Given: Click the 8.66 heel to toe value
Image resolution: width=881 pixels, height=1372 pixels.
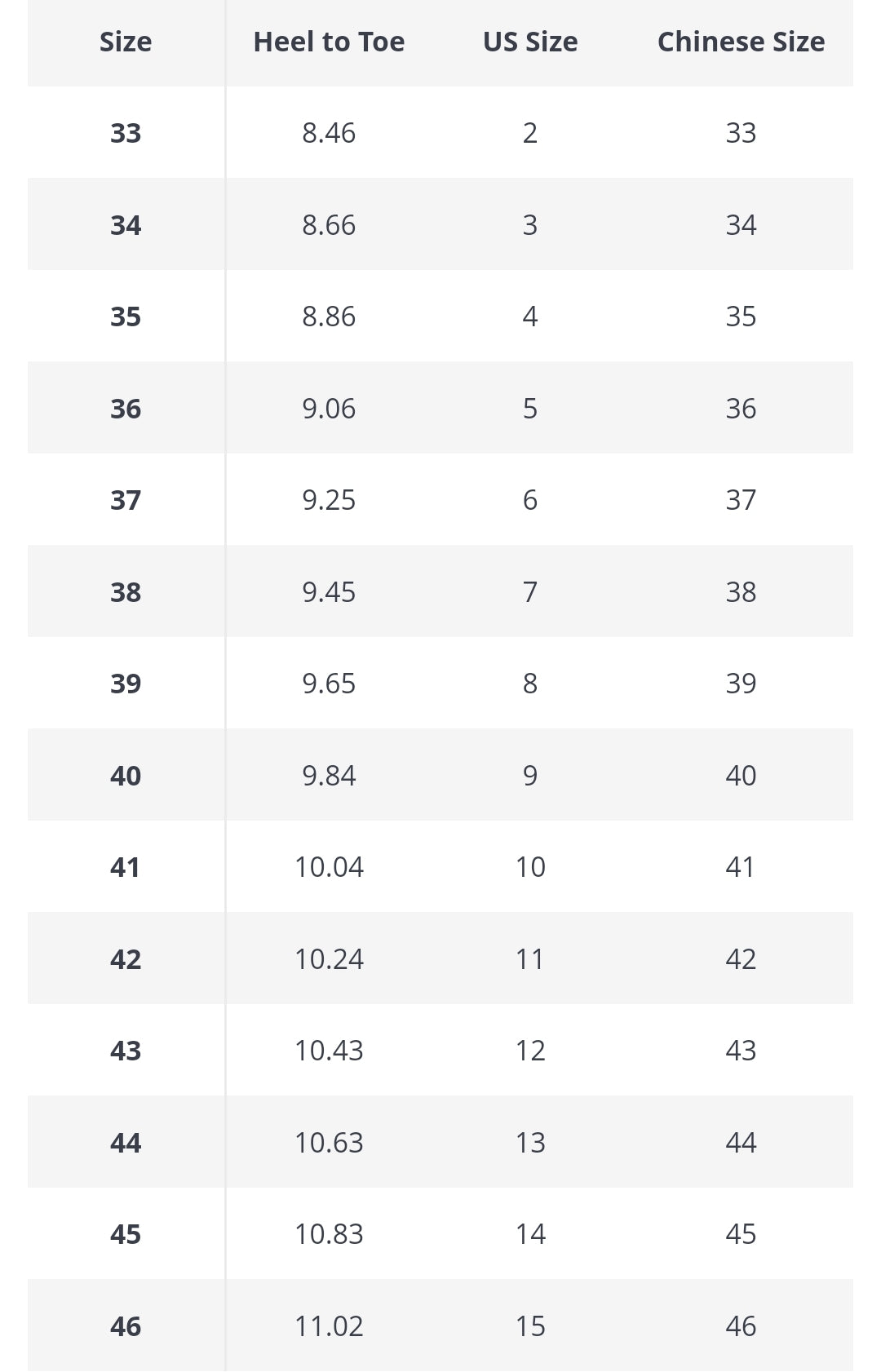Looking at the screenshot, I should [x=329, y=225].
